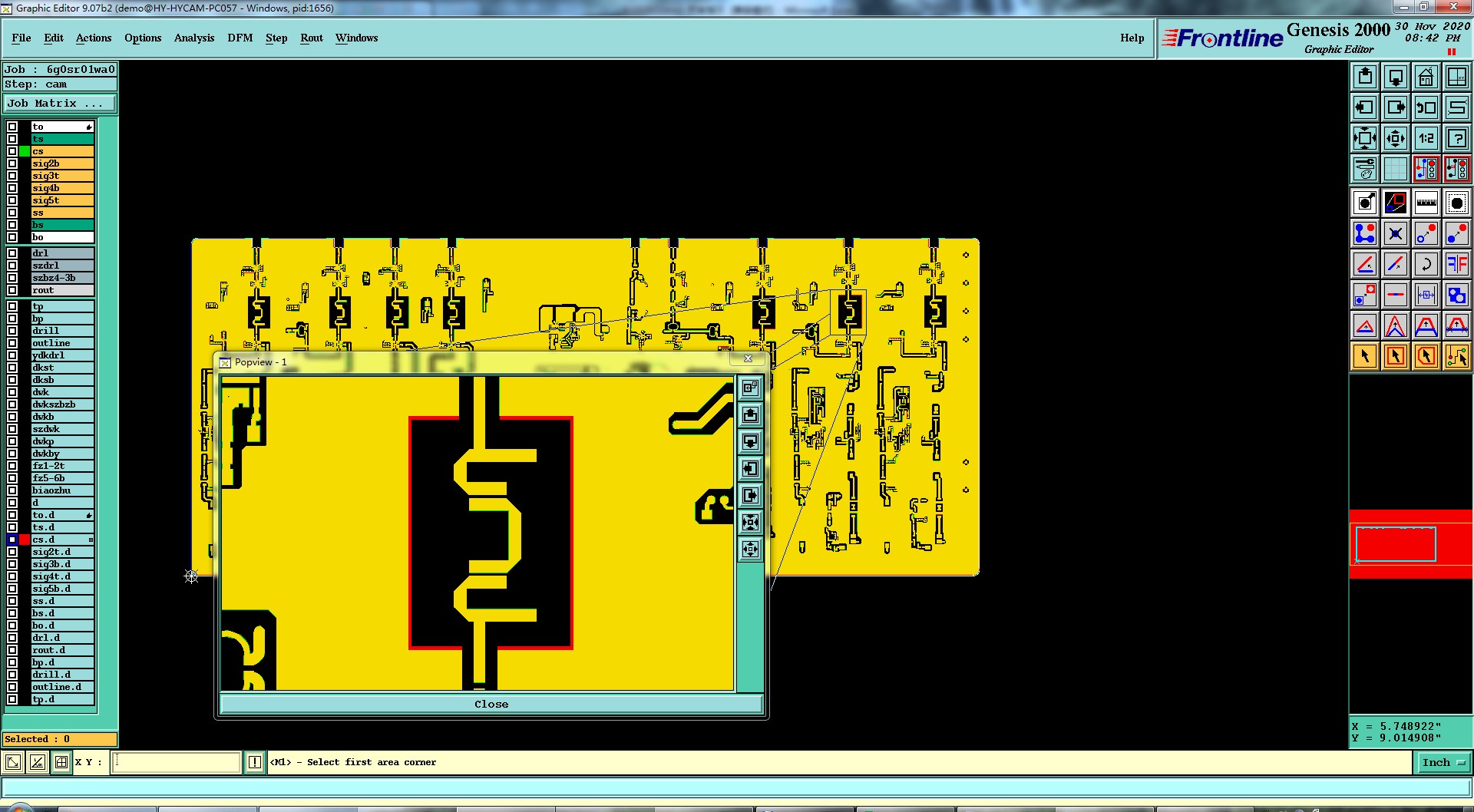Click the Job Matrix button
Screen dimensions: 1474x812
click(60, 103)
